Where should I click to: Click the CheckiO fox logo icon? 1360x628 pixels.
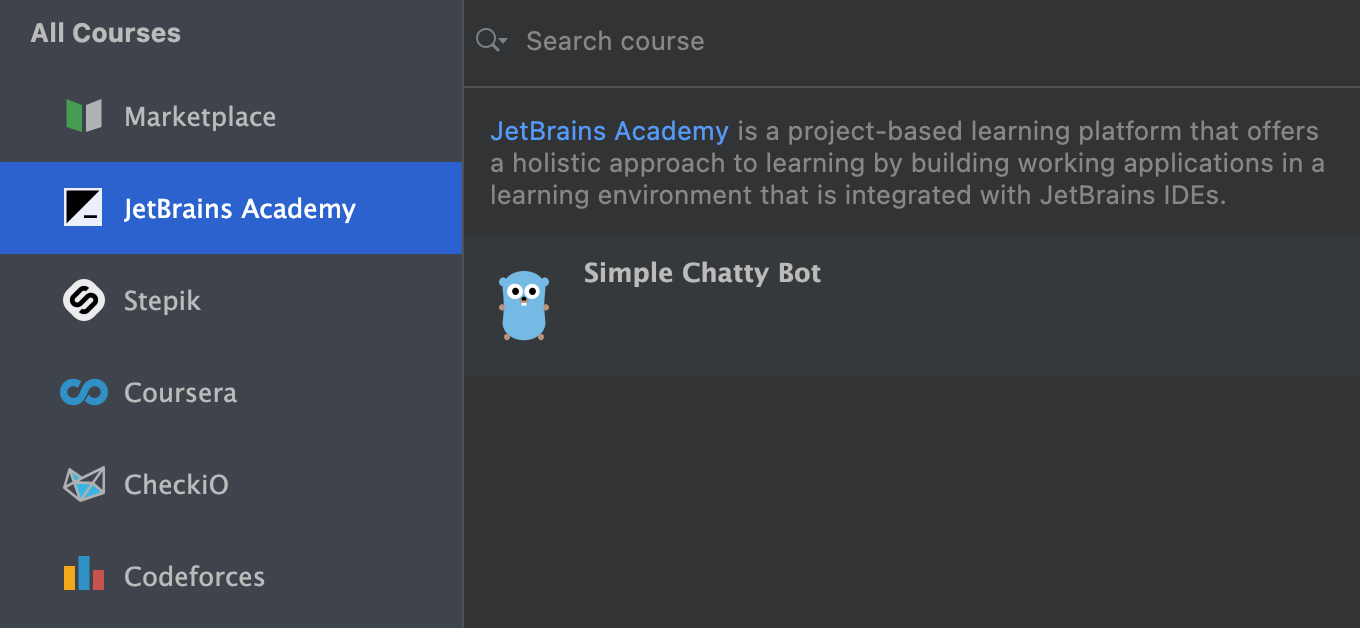tap(84, 484)
